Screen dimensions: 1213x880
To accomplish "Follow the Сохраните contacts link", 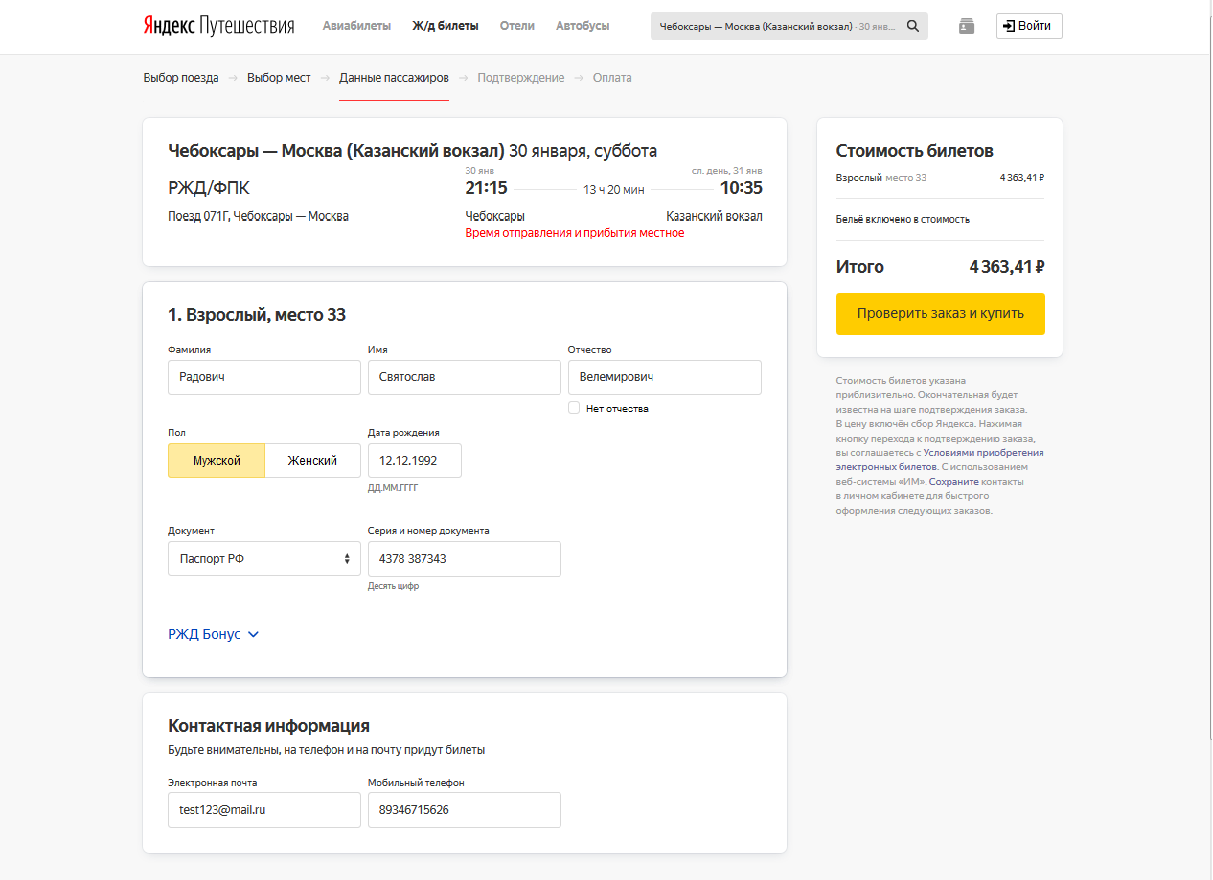I will (x=954, y=482).
